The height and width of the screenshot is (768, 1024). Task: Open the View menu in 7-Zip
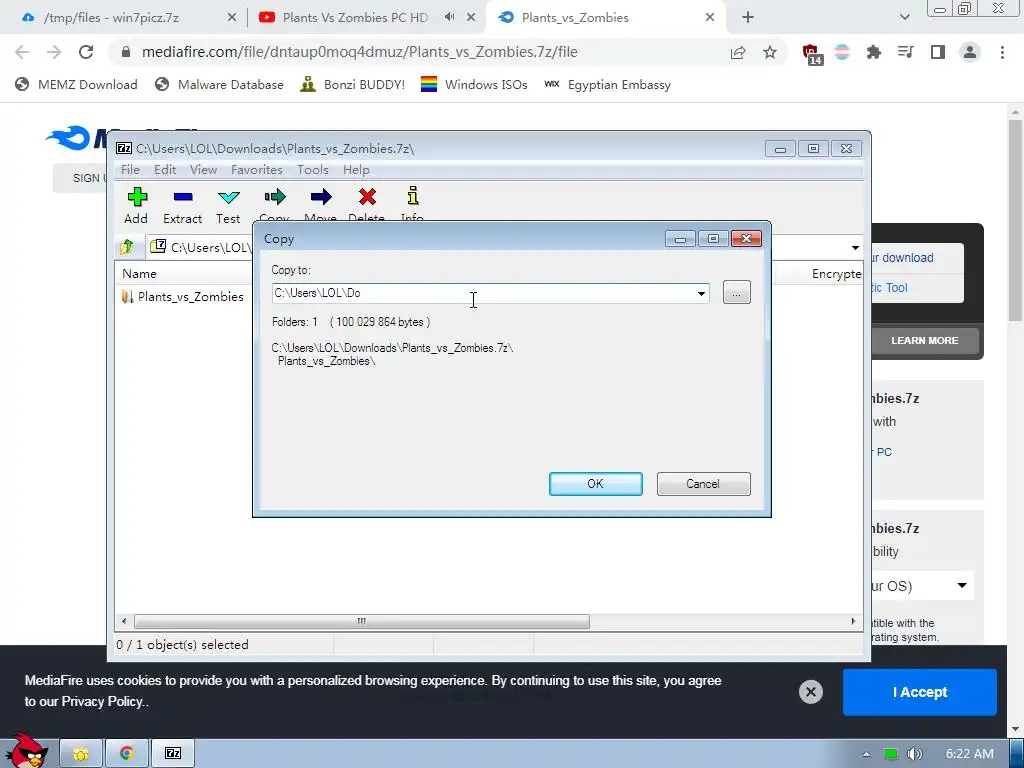(x=203, y=170)
